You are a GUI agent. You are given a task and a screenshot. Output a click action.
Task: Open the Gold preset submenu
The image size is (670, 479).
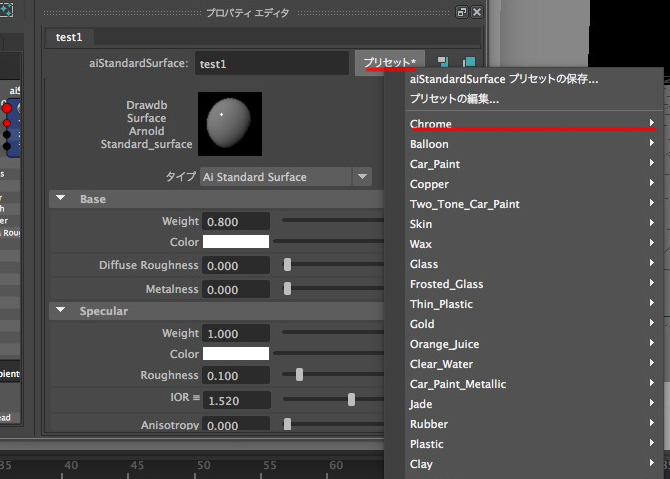point(532,324)
